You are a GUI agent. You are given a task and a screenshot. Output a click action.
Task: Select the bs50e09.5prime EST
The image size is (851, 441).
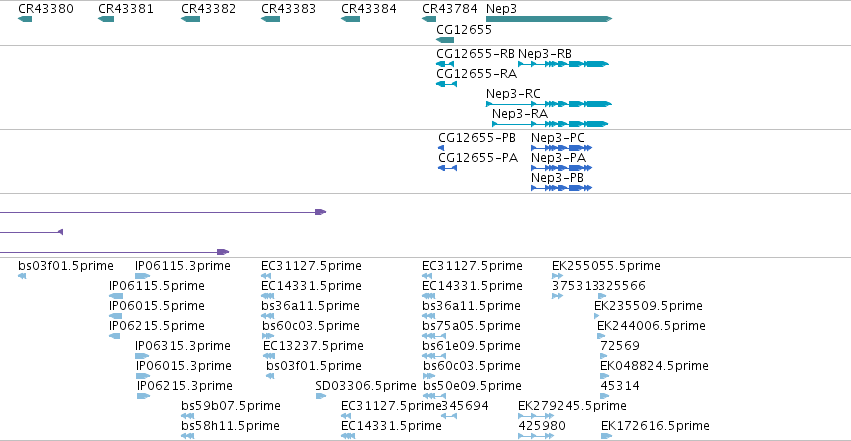tap(434, 397)
